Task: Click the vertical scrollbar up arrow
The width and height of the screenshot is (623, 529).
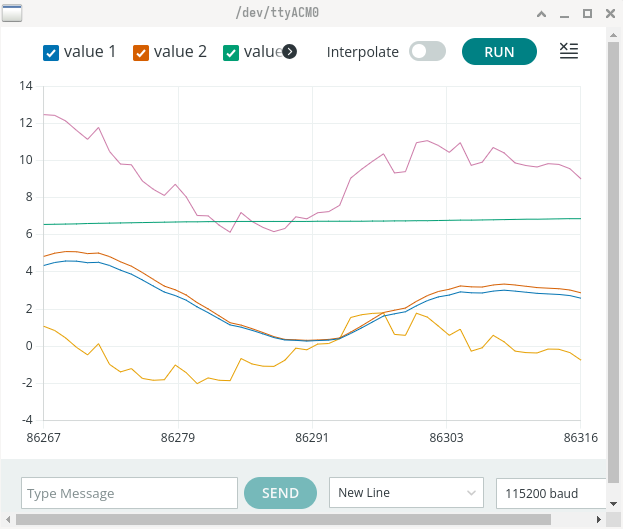Action: coord(614,36)
